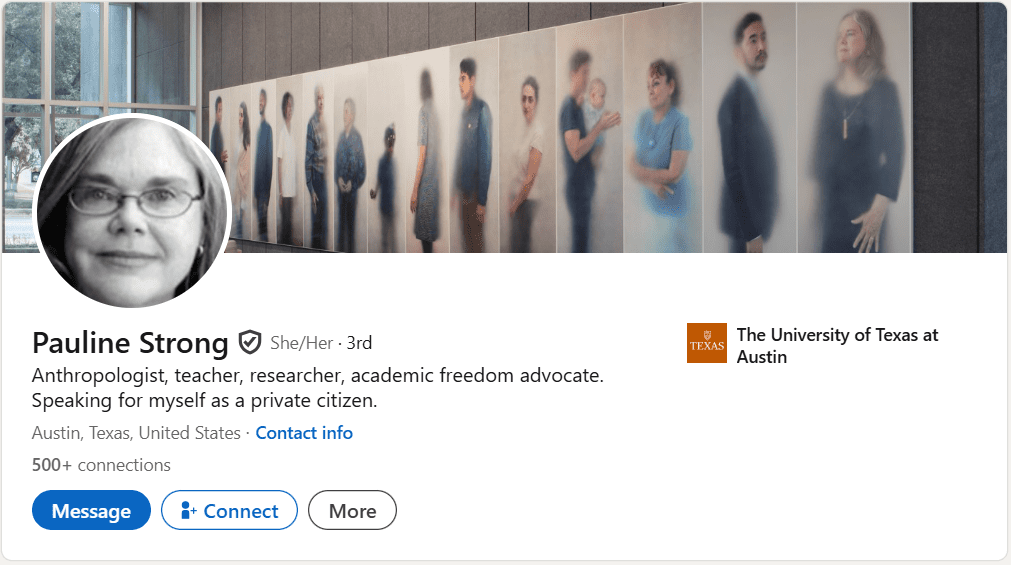1011x565 pixels.
Task: Click the Pauline Strong name heading
Action: [130, 344]
